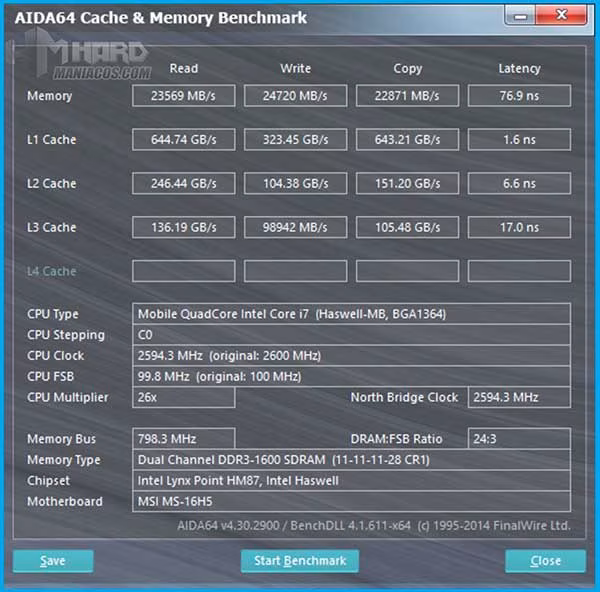Viewport: 600px width, 592px height.
Task: Select Chipset Intel Lynx Point HM87 field
Action: pos(351,481)
